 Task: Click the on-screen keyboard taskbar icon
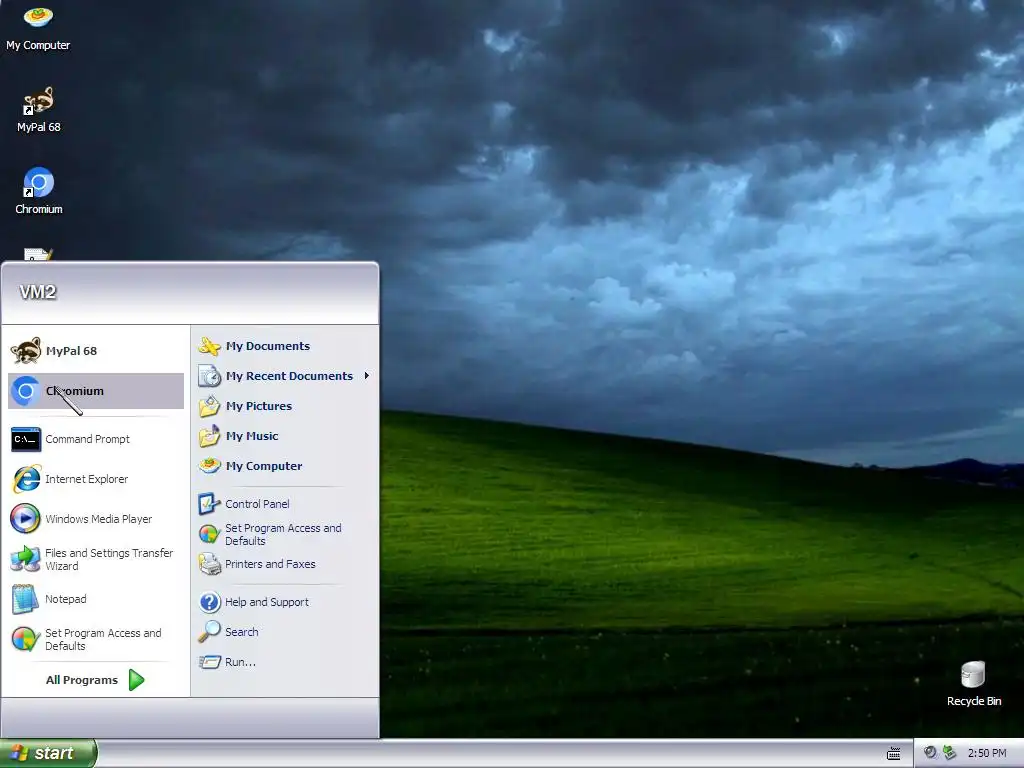tap(893, 753)
